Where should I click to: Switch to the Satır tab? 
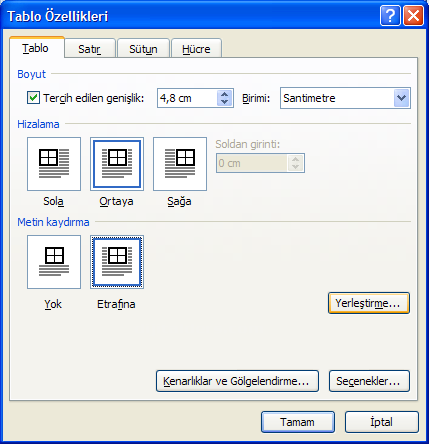(90, 49)
